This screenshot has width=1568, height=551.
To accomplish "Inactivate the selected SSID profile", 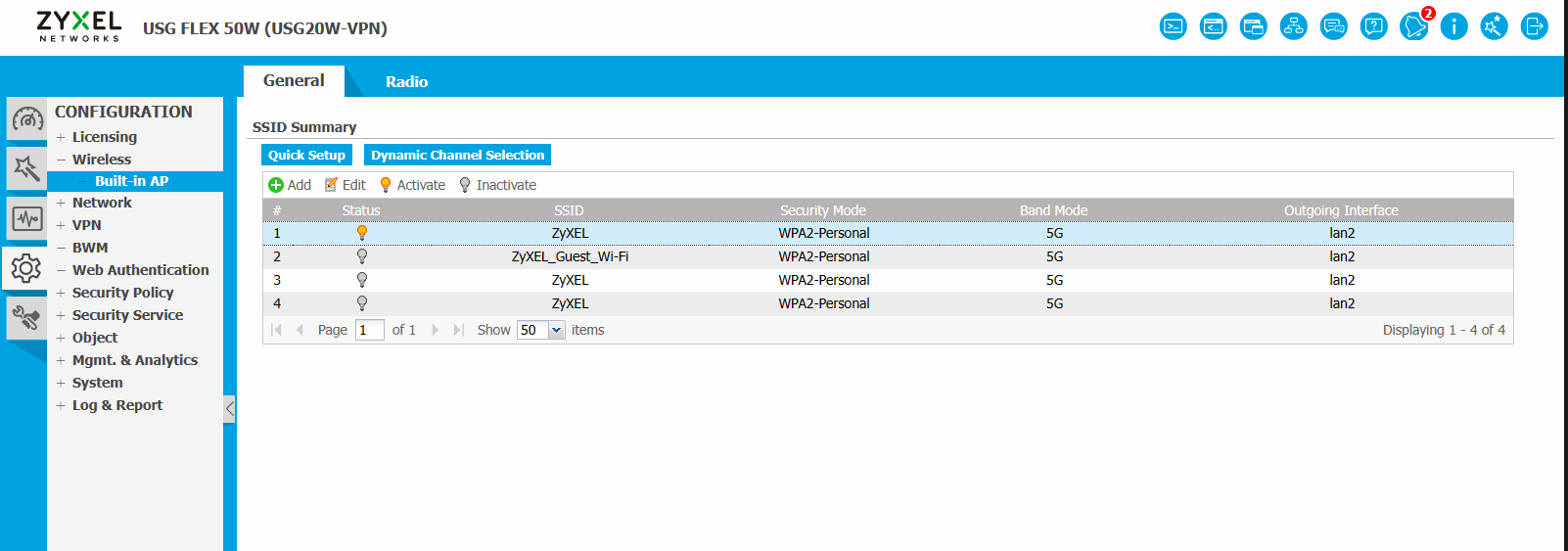I will pos(497,185).
